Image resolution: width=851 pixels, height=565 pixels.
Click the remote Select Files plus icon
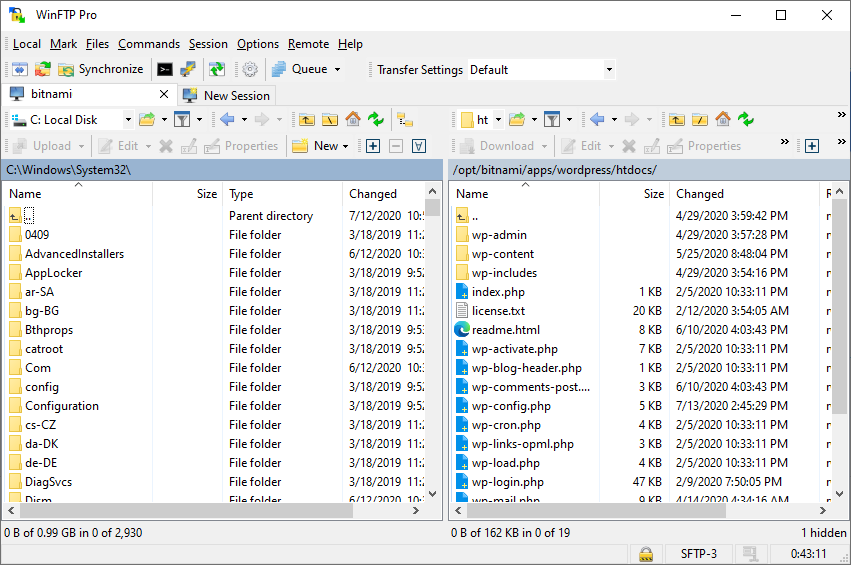812,146
